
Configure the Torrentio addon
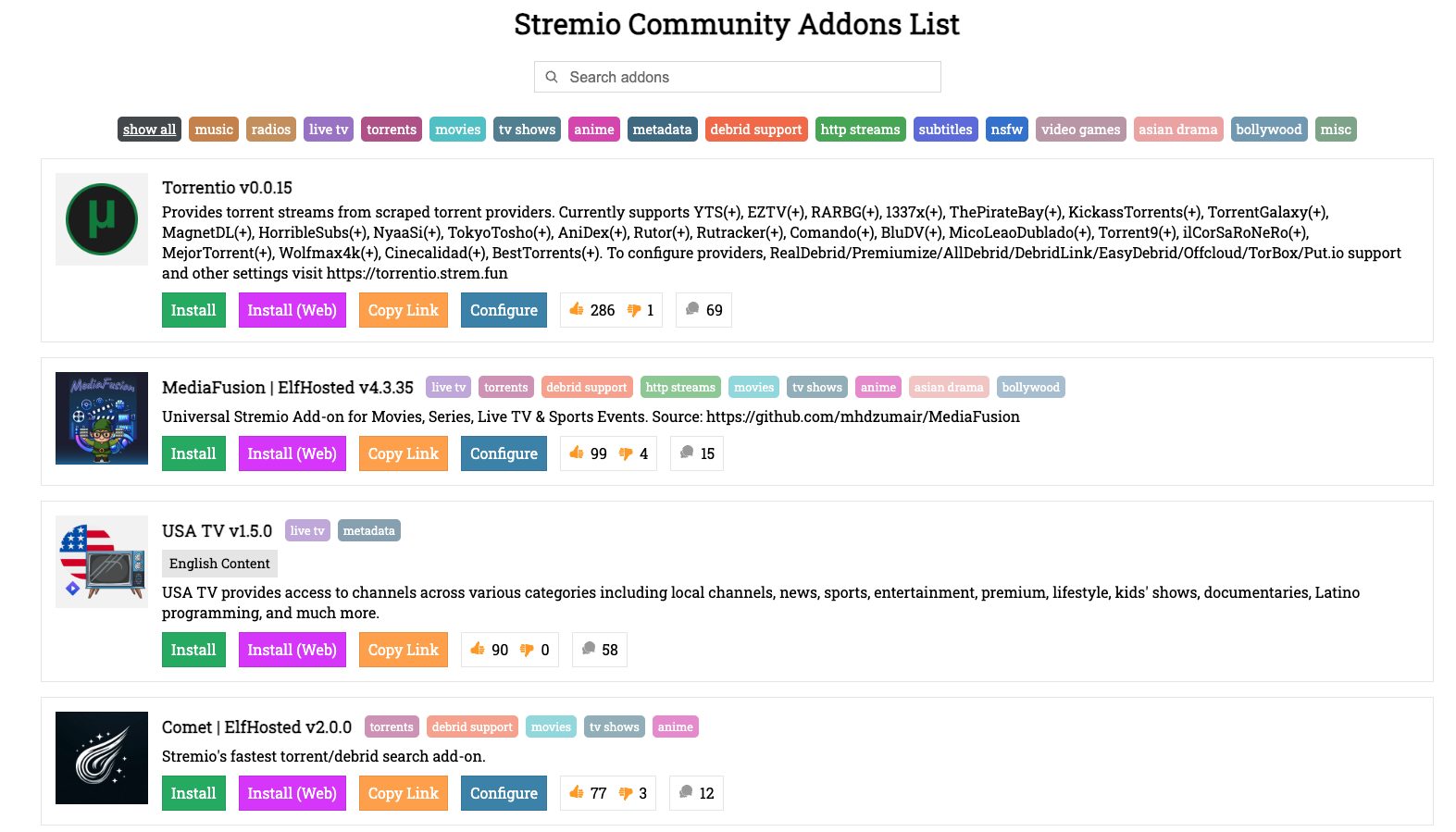click(x=504, y=310)
